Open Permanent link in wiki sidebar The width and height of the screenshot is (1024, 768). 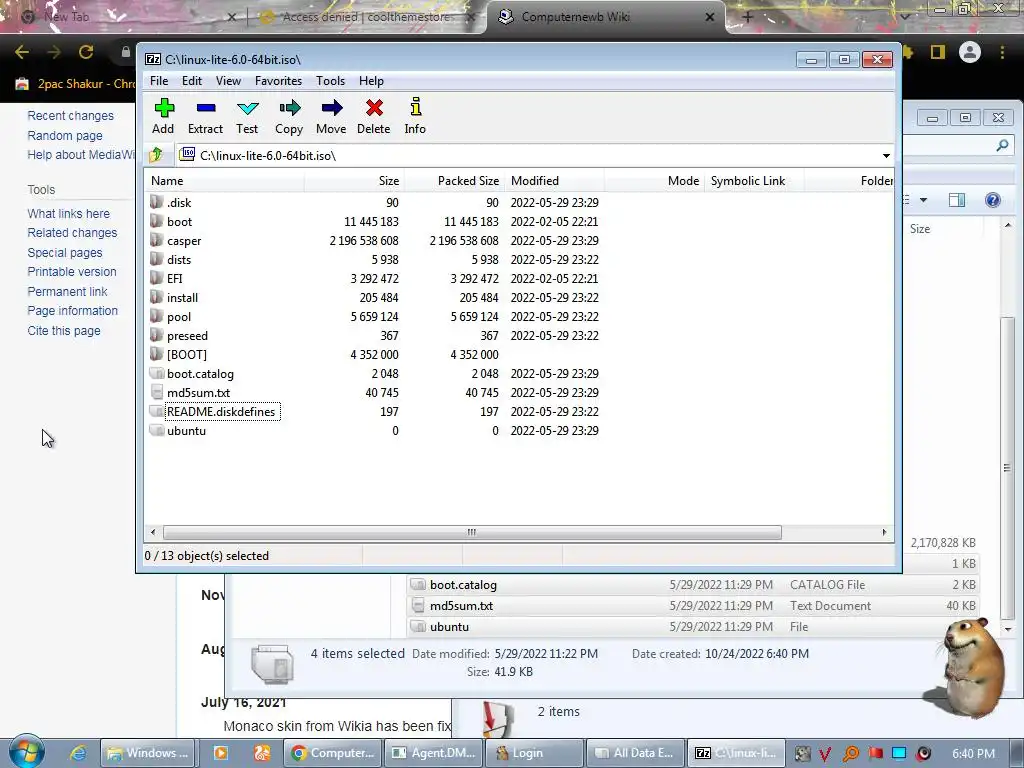(67, 292)
